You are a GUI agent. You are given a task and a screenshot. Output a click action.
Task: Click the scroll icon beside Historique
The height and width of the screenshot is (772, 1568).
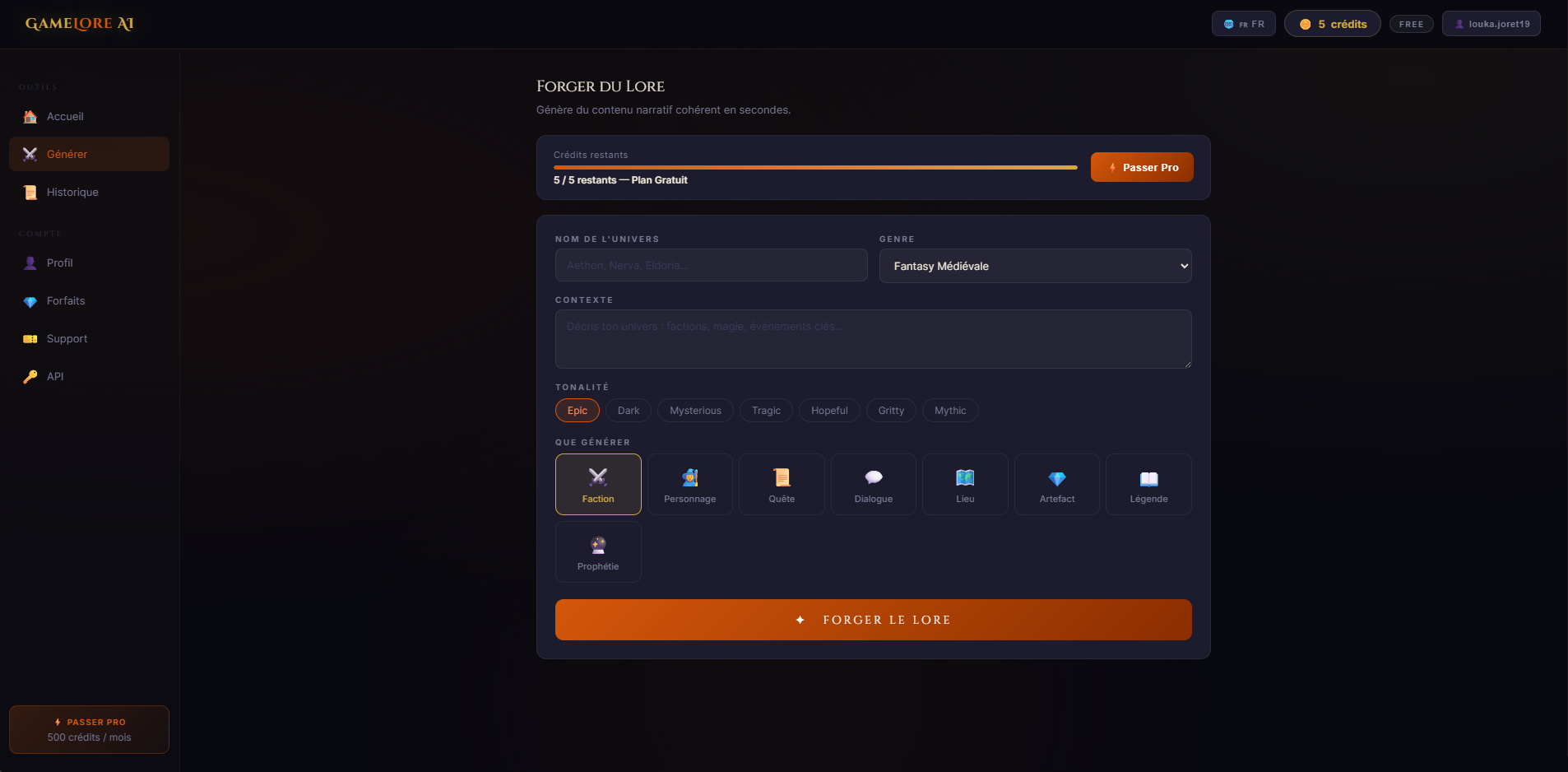click(x=30, y=193)
